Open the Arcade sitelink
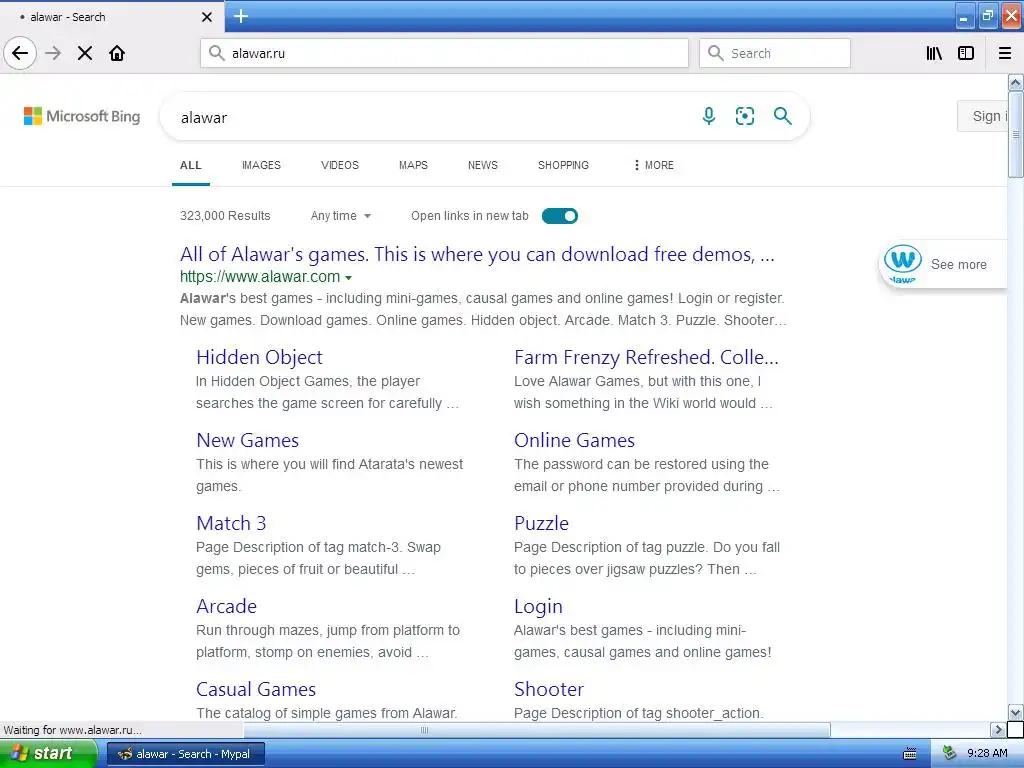The height and width of the screenshot is (768, 1024). point(227,606)
